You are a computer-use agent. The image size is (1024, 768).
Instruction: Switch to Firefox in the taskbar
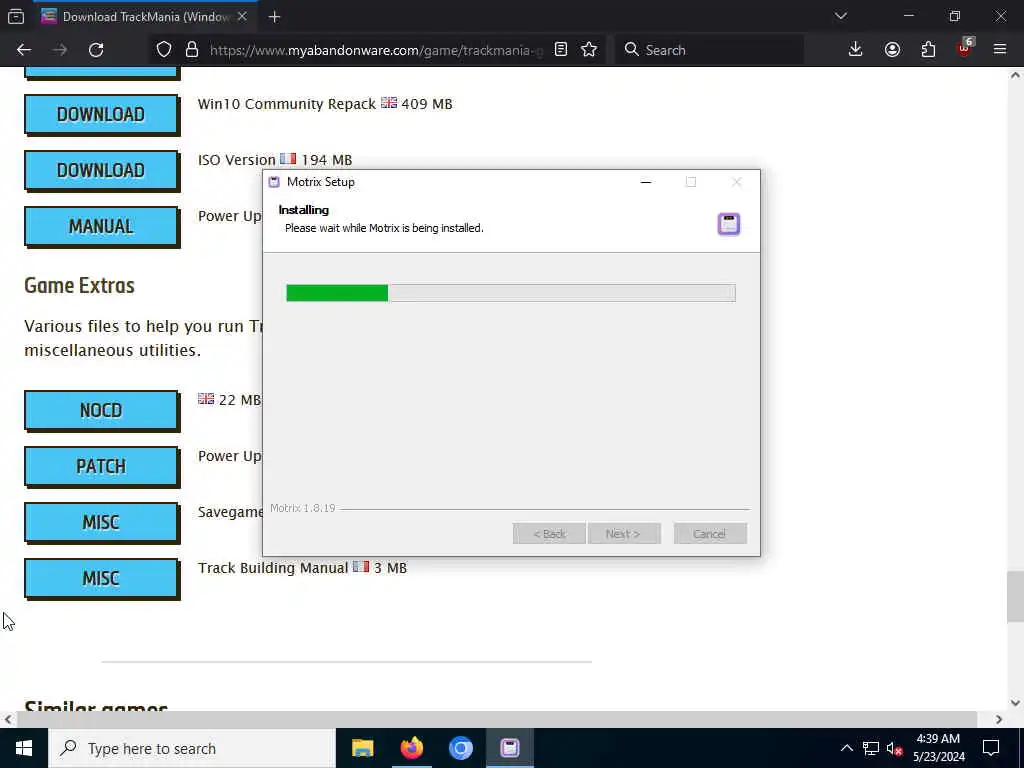point(411,748)
